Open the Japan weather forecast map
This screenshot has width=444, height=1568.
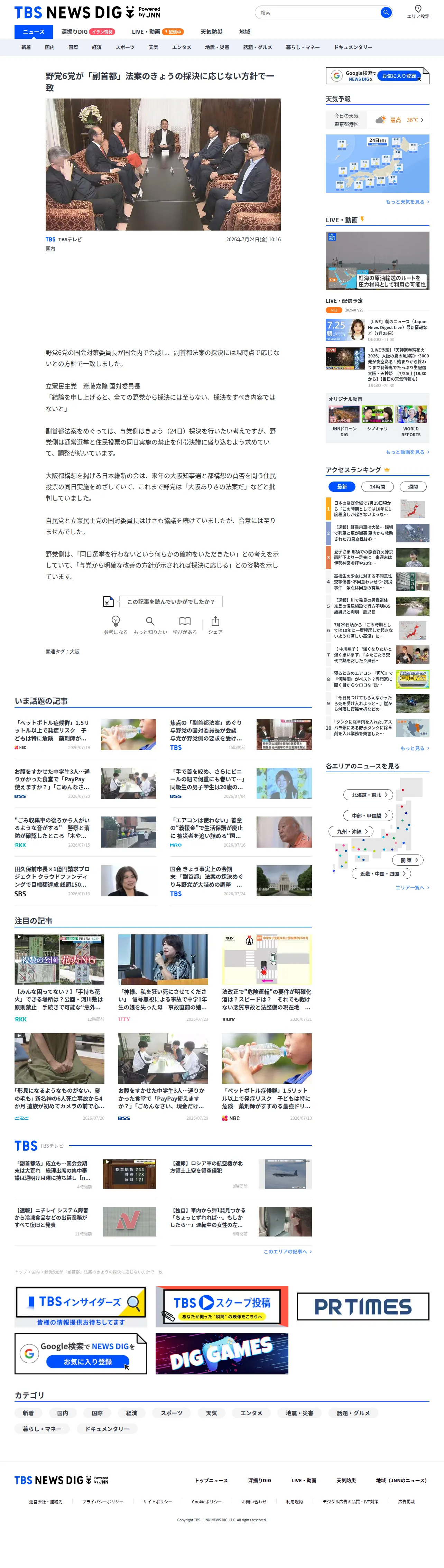(378, 164)
